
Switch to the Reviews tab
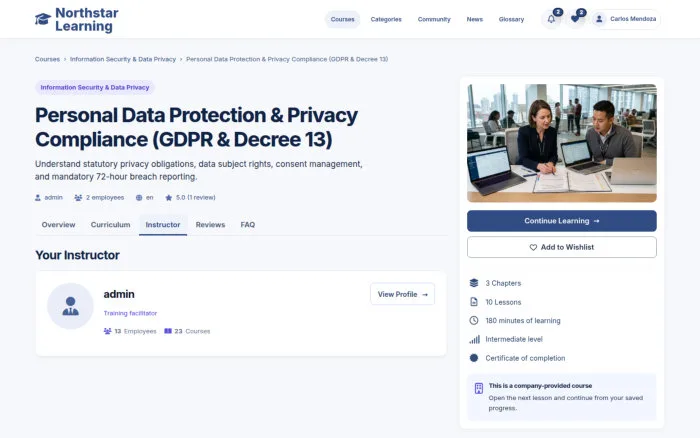(210, 225)
